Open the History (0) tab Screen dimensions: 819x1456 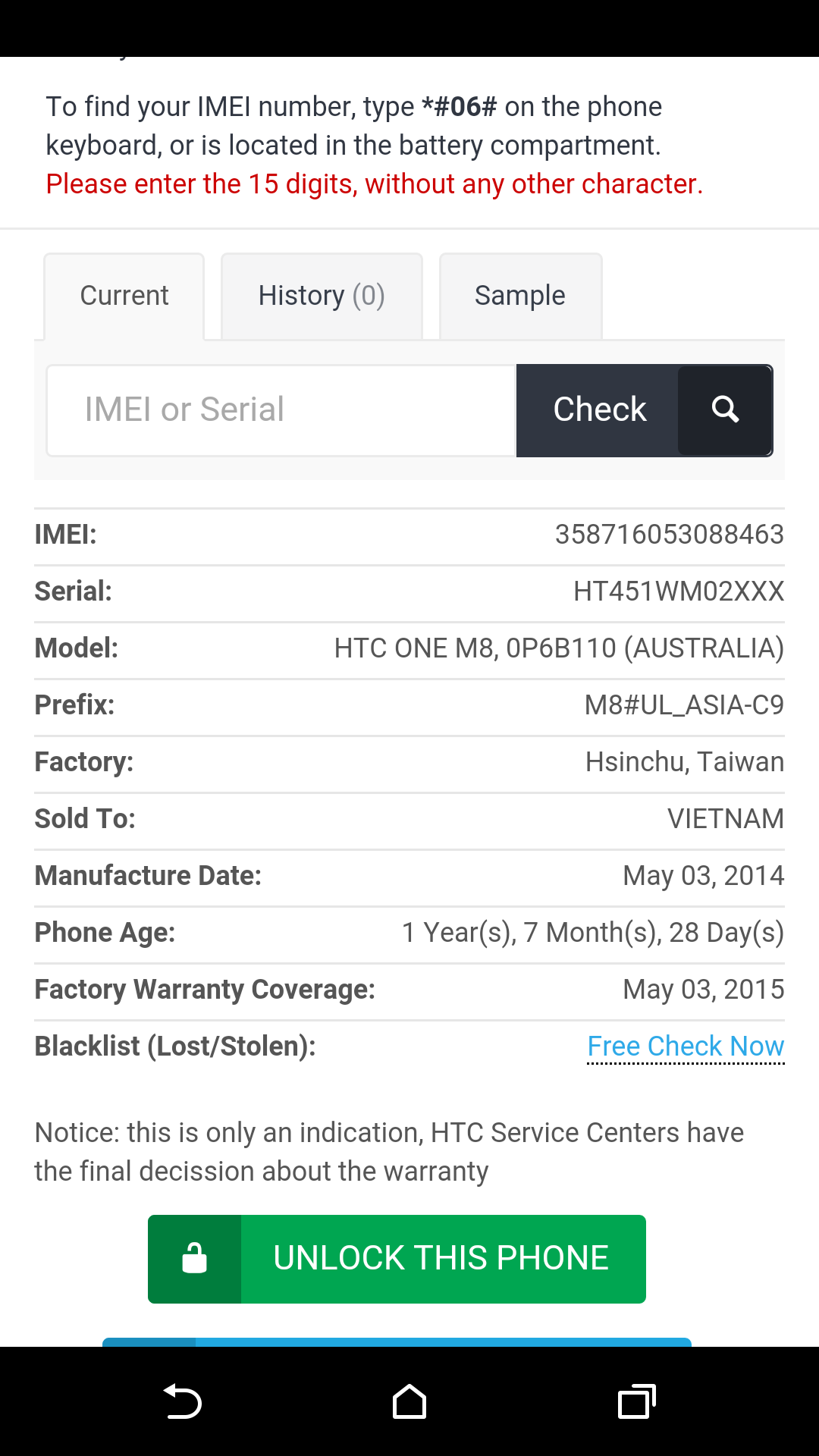(x=322, y=296)
